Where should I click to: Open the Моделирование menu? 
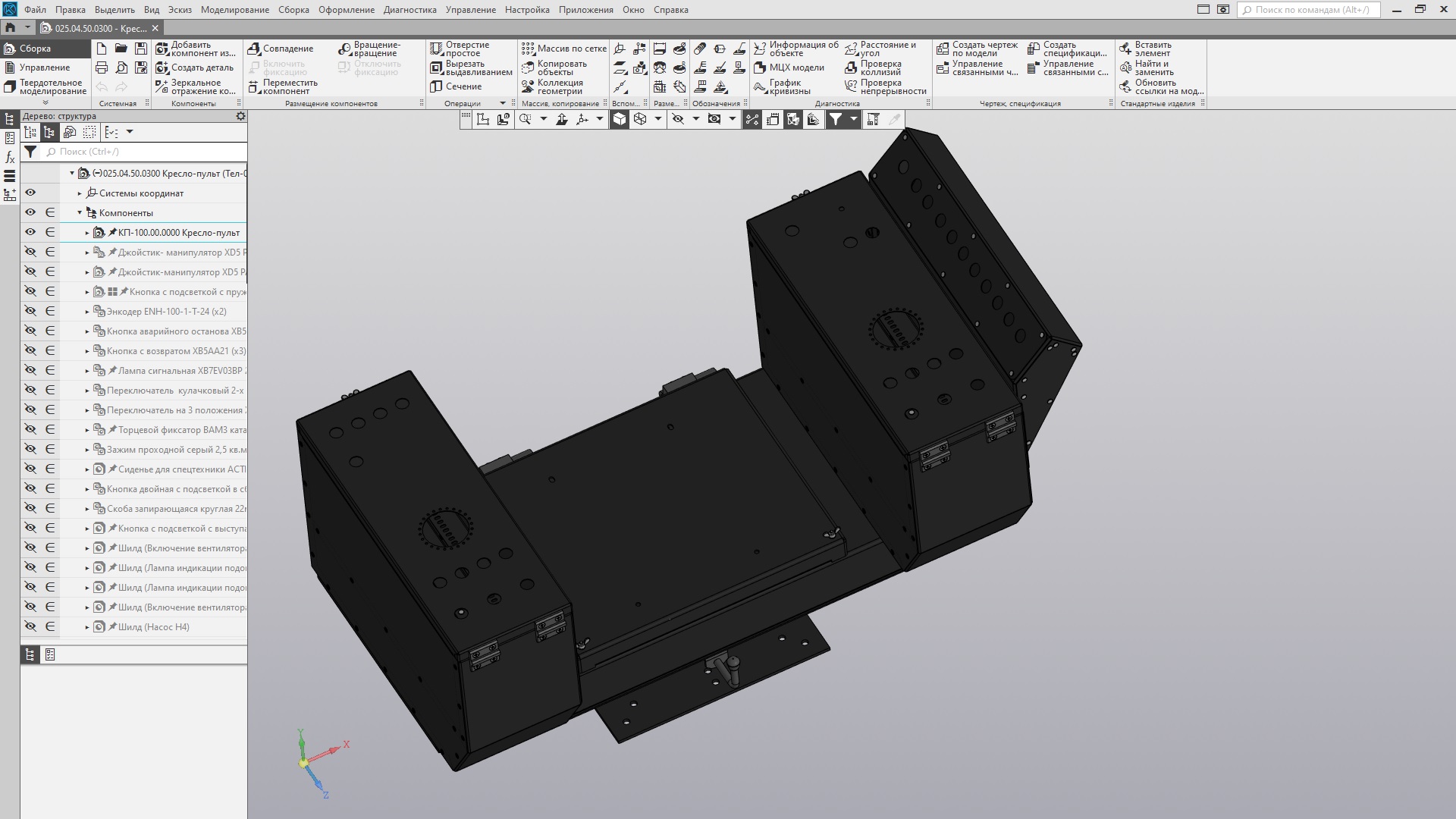[x=234, y=10]
